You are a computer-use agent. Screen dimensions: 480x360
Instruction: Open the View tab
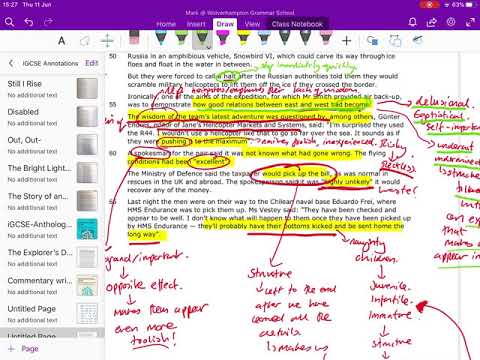tap(252, 24)
